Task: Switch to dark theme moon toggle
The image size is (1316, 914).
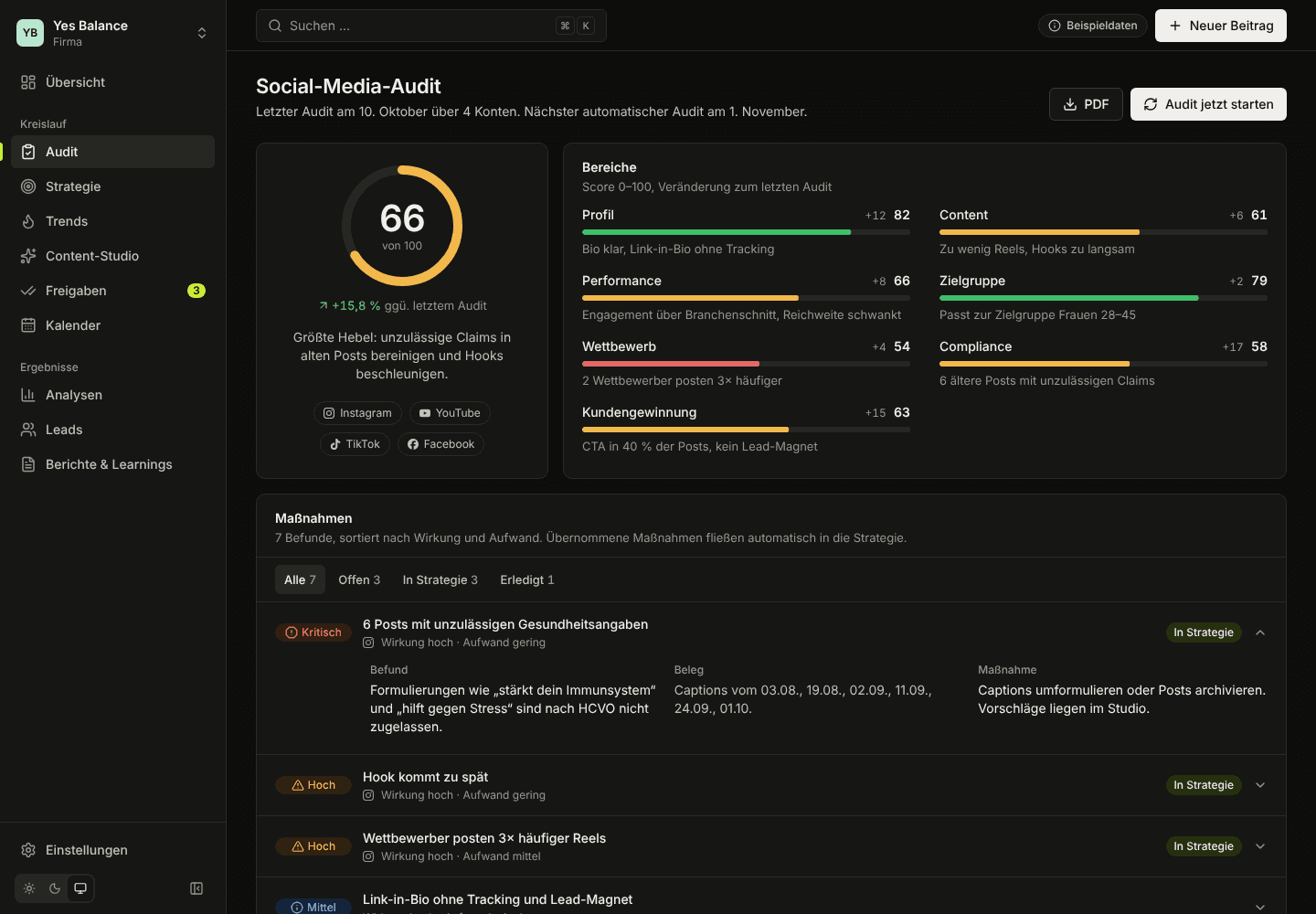Action: 55,888
